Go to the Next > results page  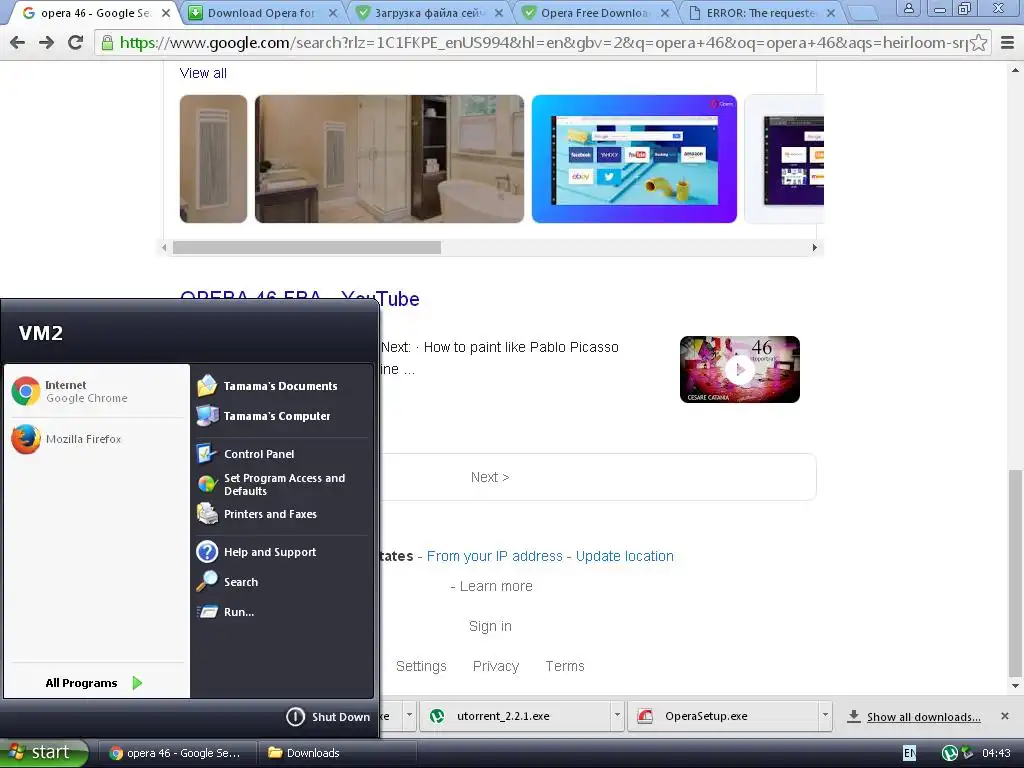coord(490,477)
